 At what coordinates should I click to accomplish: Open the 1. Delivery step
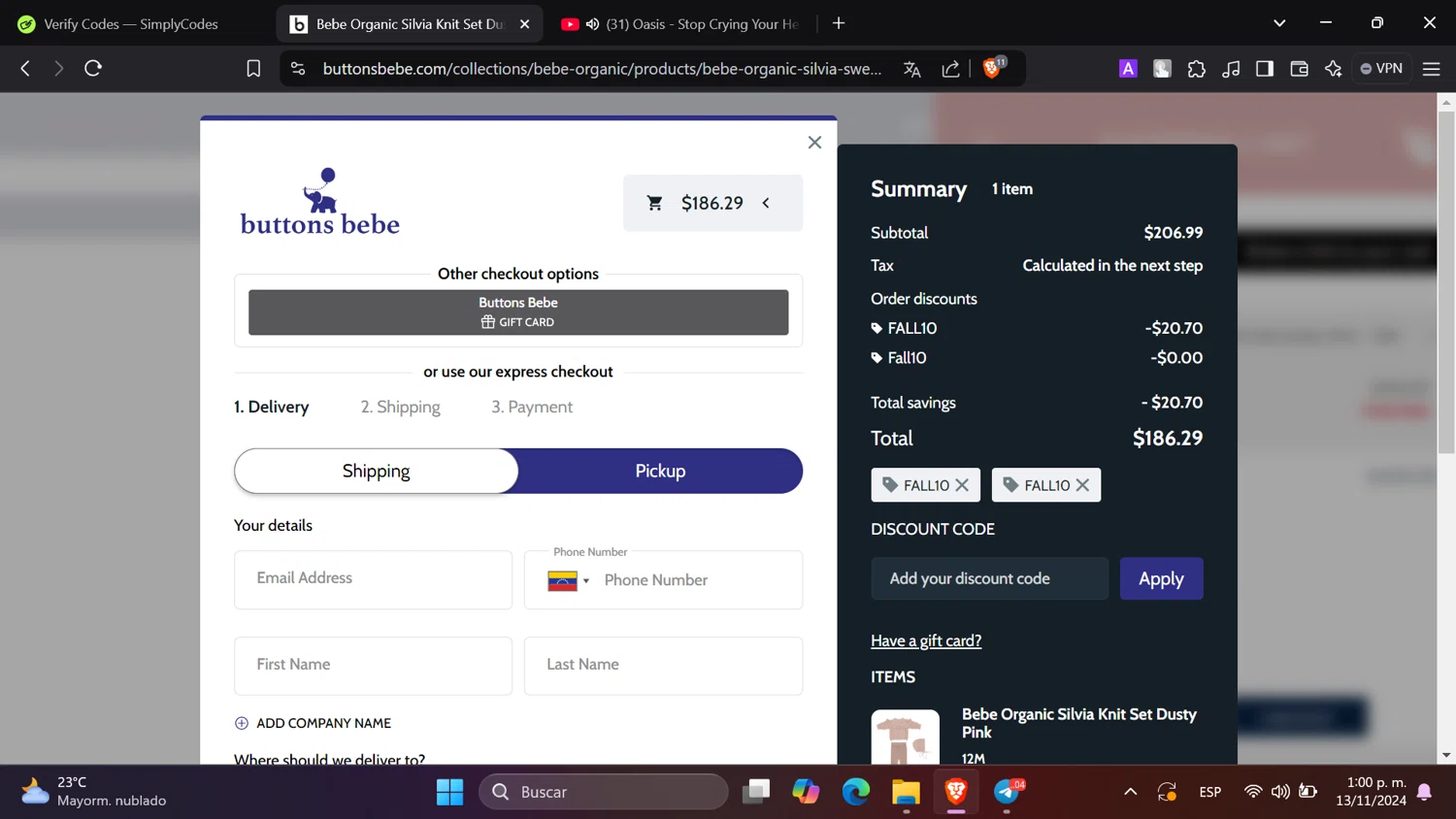tap(272, 407)
